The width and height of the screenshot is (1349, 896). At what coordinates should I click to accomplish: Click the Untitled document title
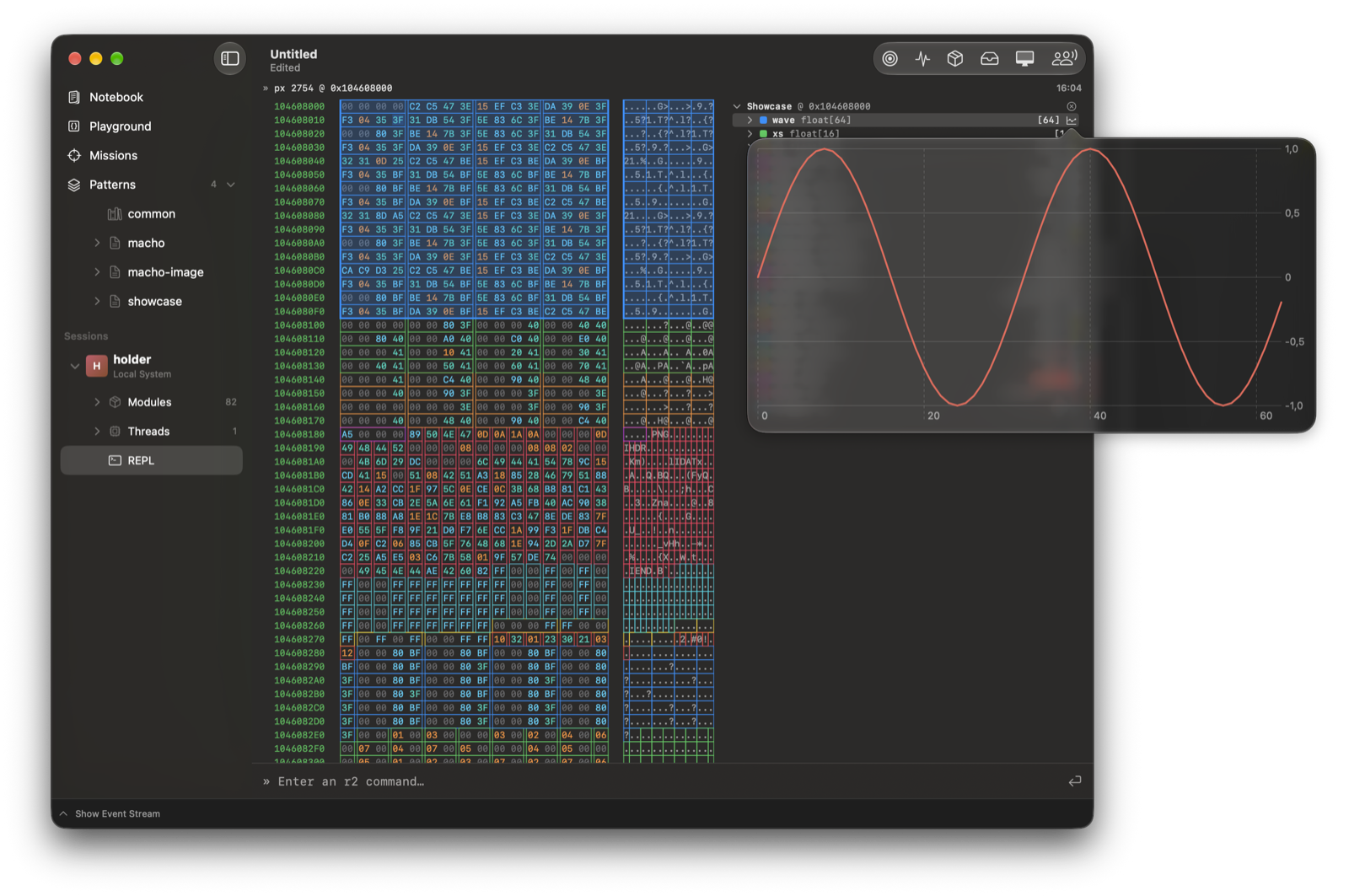pos(293,54)
